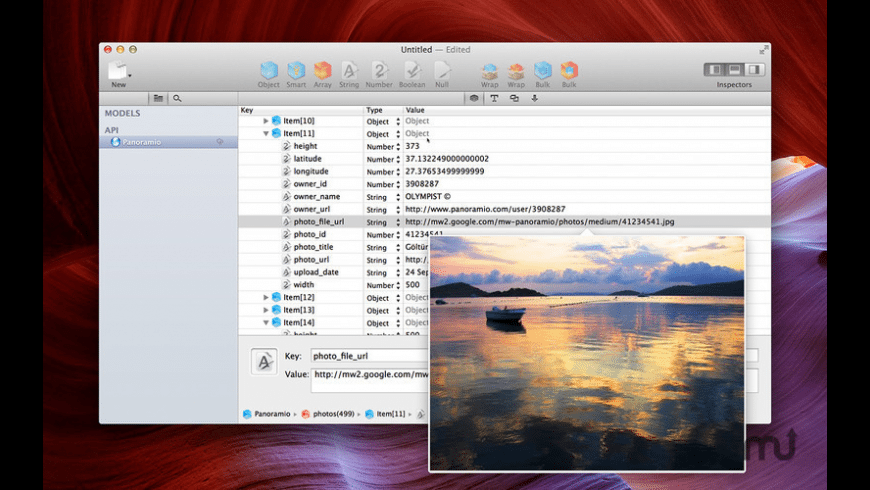Toggle the bottom inspector pane button
The height and width of the screenshot is (490, 870).
click(734, 70)
